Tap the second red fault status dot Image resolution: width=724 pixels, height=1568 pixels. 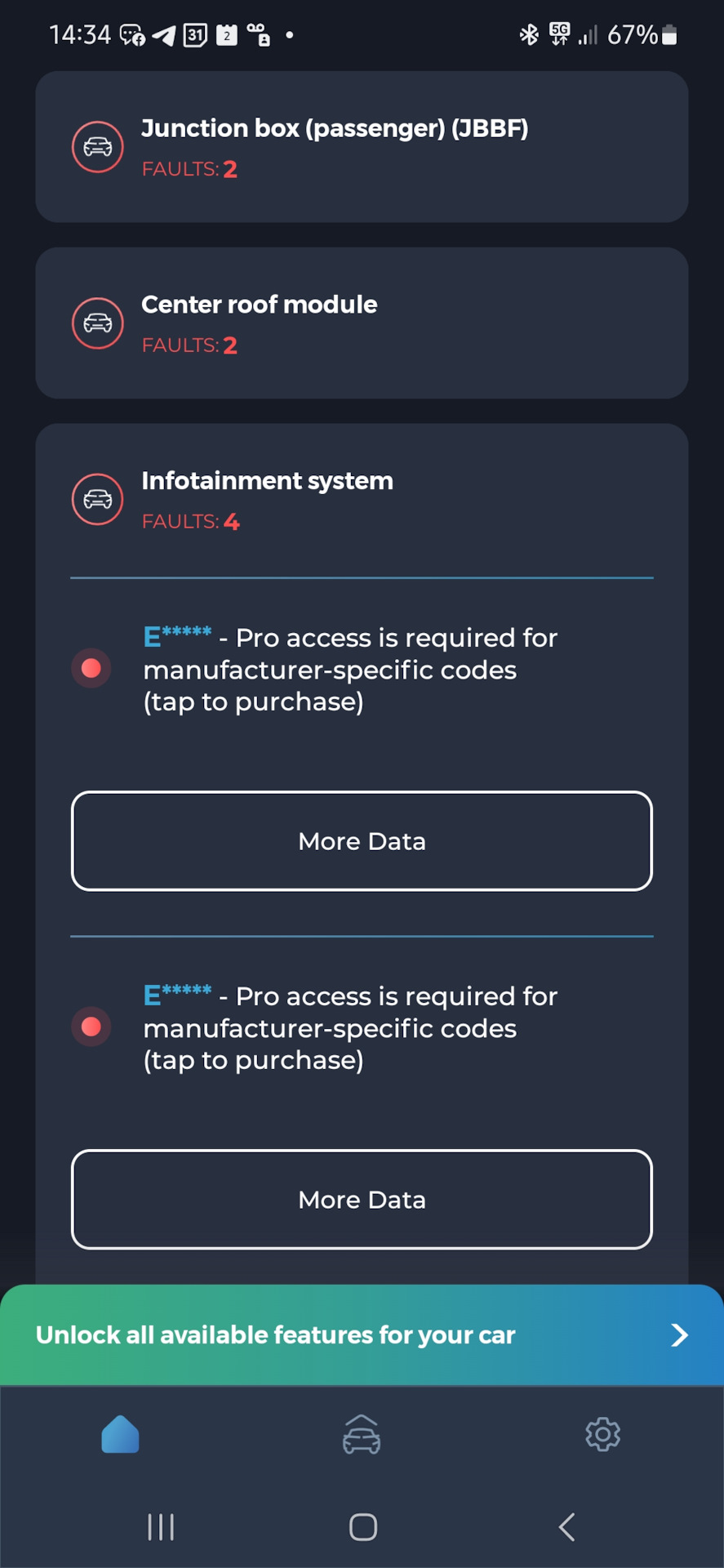coord(91,1027)
